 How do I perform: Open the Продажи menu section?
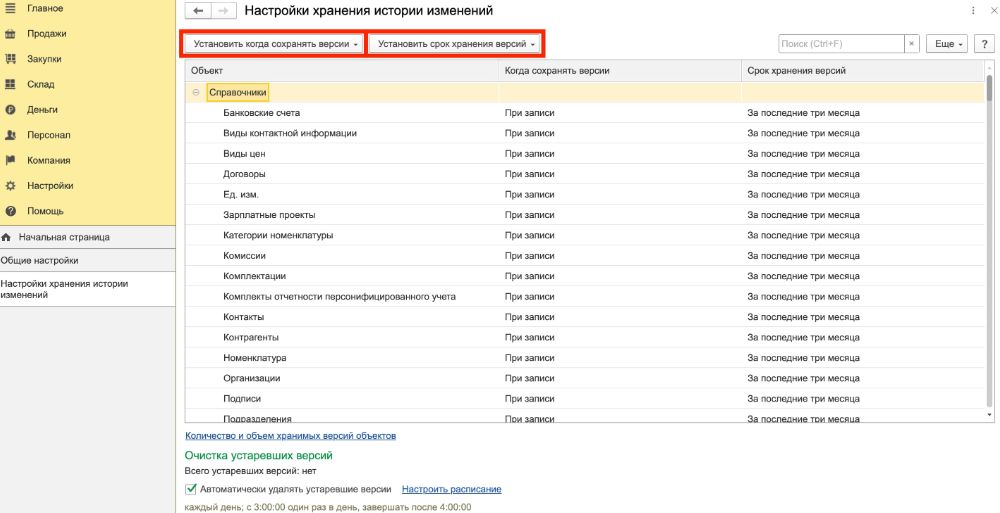(47, 34)
